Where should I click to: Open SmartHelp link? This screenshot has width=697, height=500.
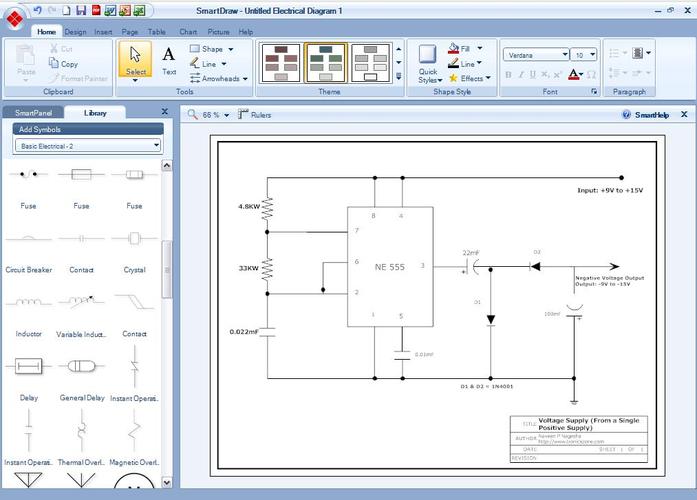tap(645, 115)
